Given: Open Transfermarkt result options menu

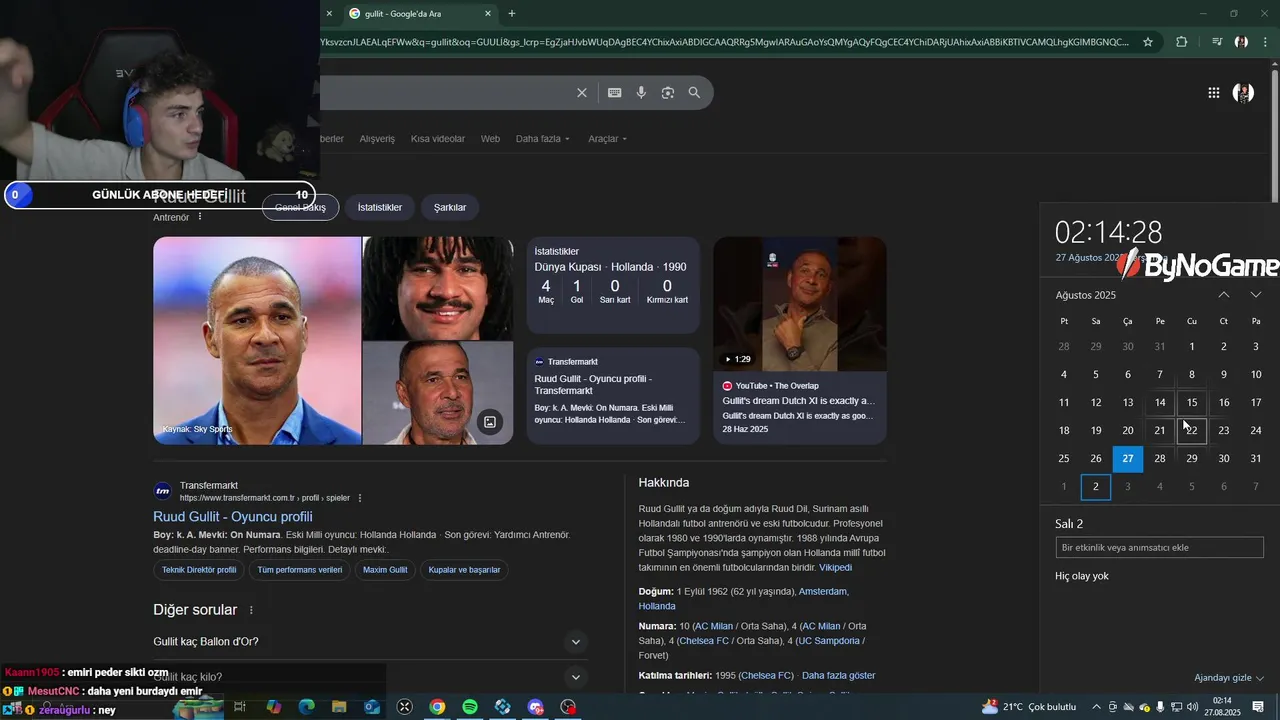Looking at the screenshot, I should [x=360, y=498].
